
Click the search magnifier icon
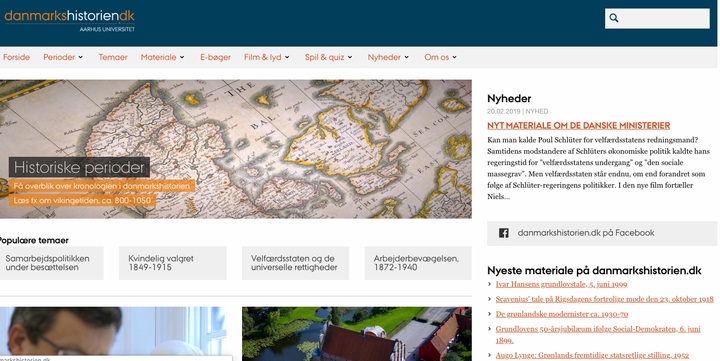click(614, 18)
